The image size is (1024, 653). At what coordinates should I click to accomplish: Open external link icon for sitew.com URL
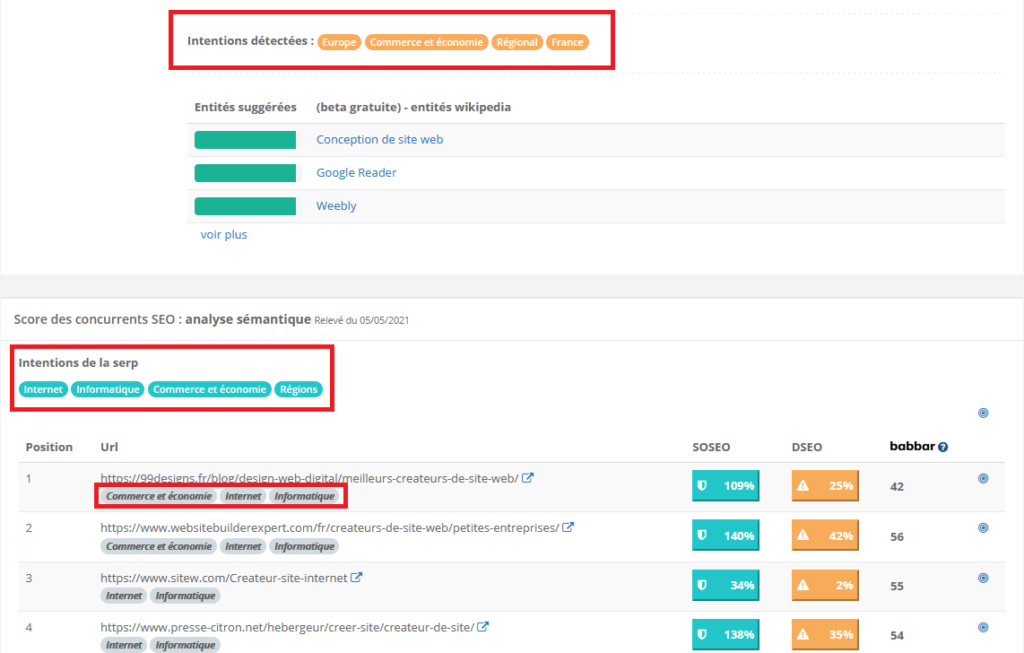coord(356,577)
